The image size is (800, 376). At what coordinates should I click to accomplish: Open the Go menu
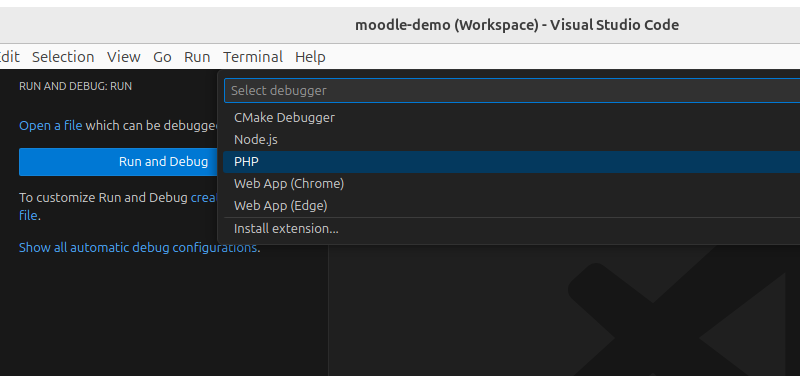click(x=162, y=57)
